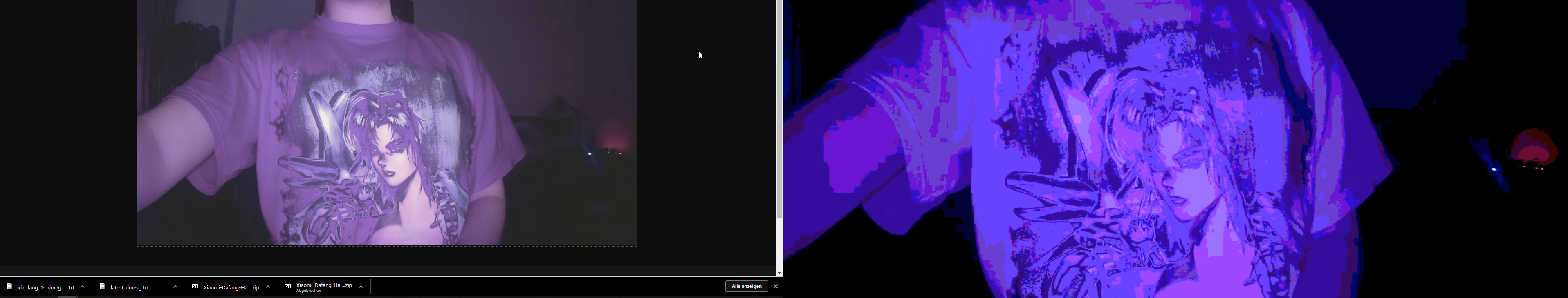Click the 7z archive icon of cancelled zip download
This screenshot has width=1568, height=298.
pyautogui.click(x=288, y=287)
